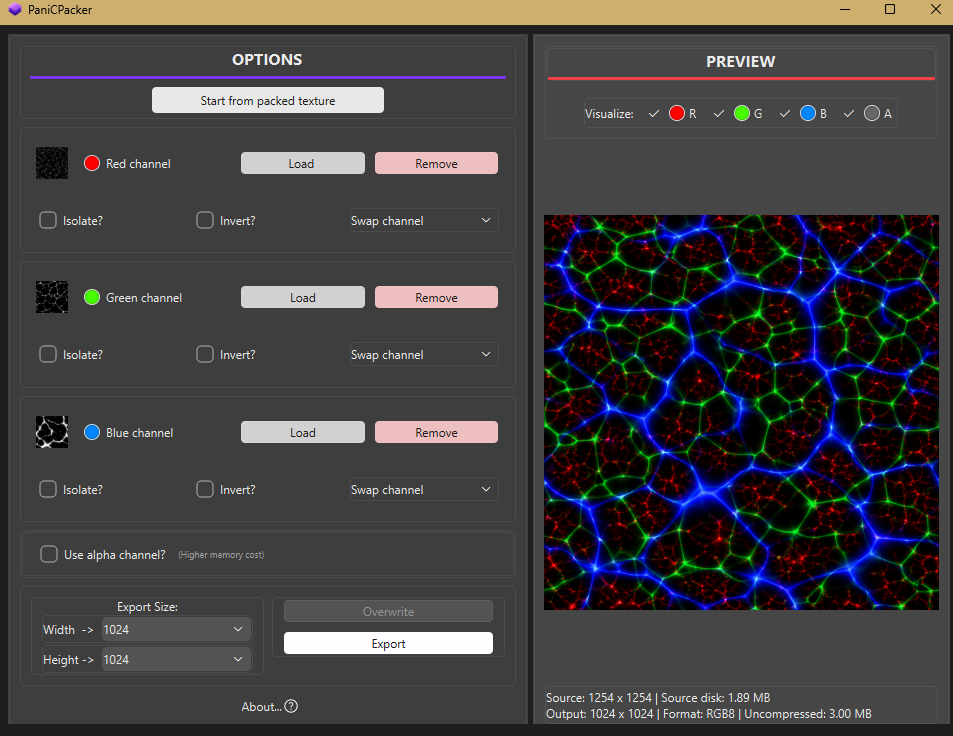Click the green circle next to Green channel
Image resolution: width=953 pixels, height=736 pixels.
tap(92, 297)
